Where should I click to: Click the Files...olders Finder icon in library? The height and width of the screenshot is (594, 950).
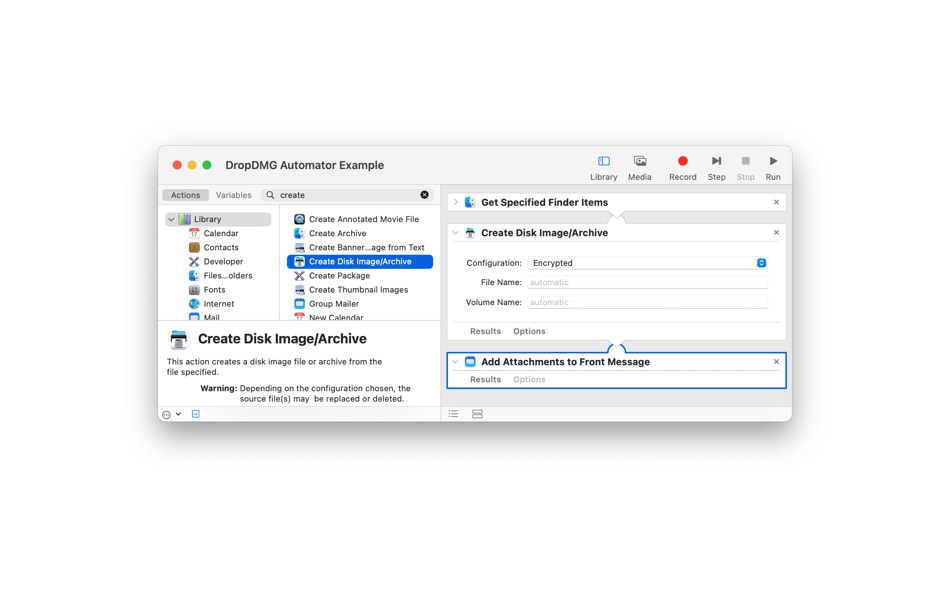[x=194, y=275]
